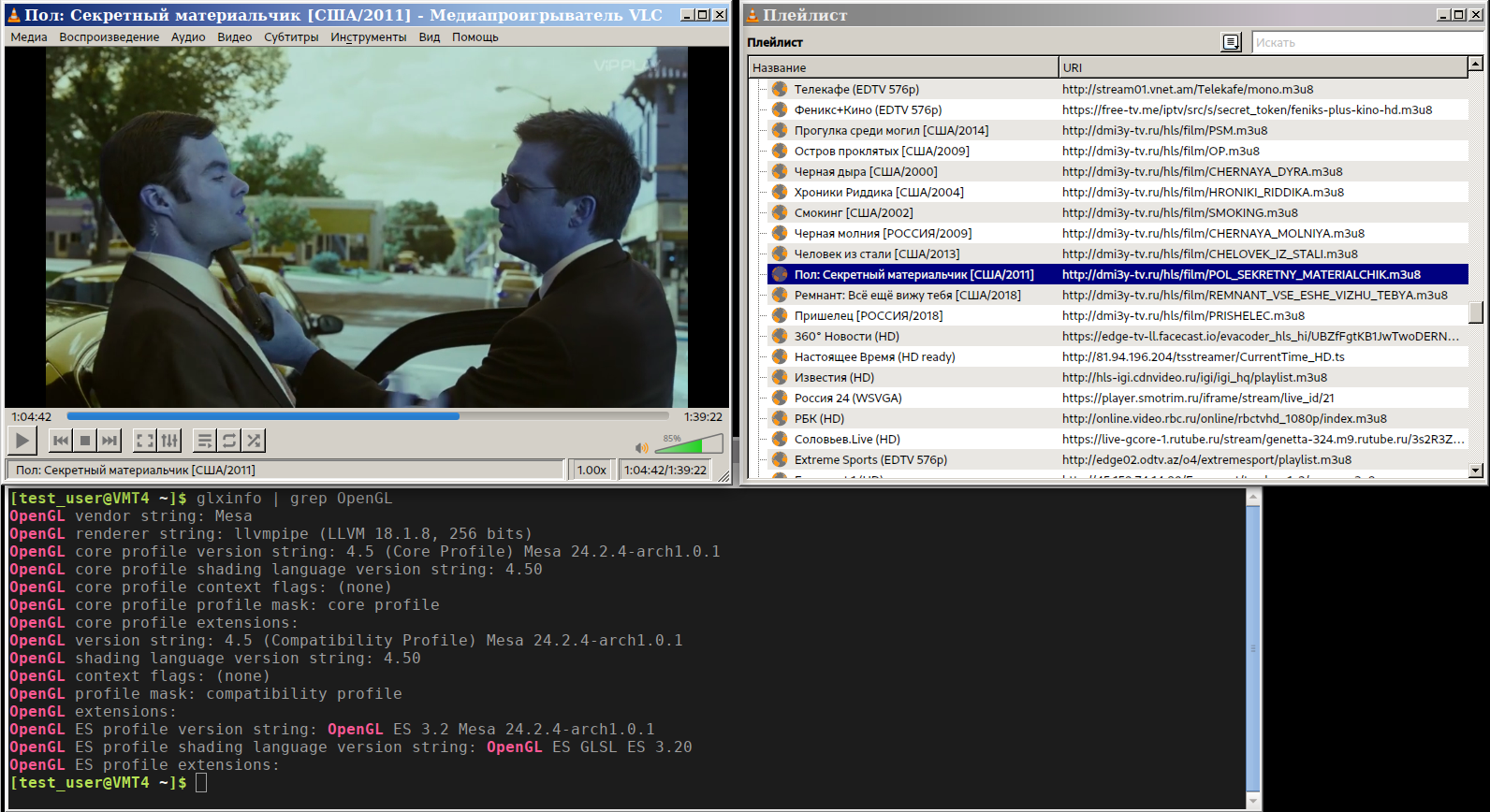
Task: Click the Искать search field in playlist
Action: tap(1367, 42)
